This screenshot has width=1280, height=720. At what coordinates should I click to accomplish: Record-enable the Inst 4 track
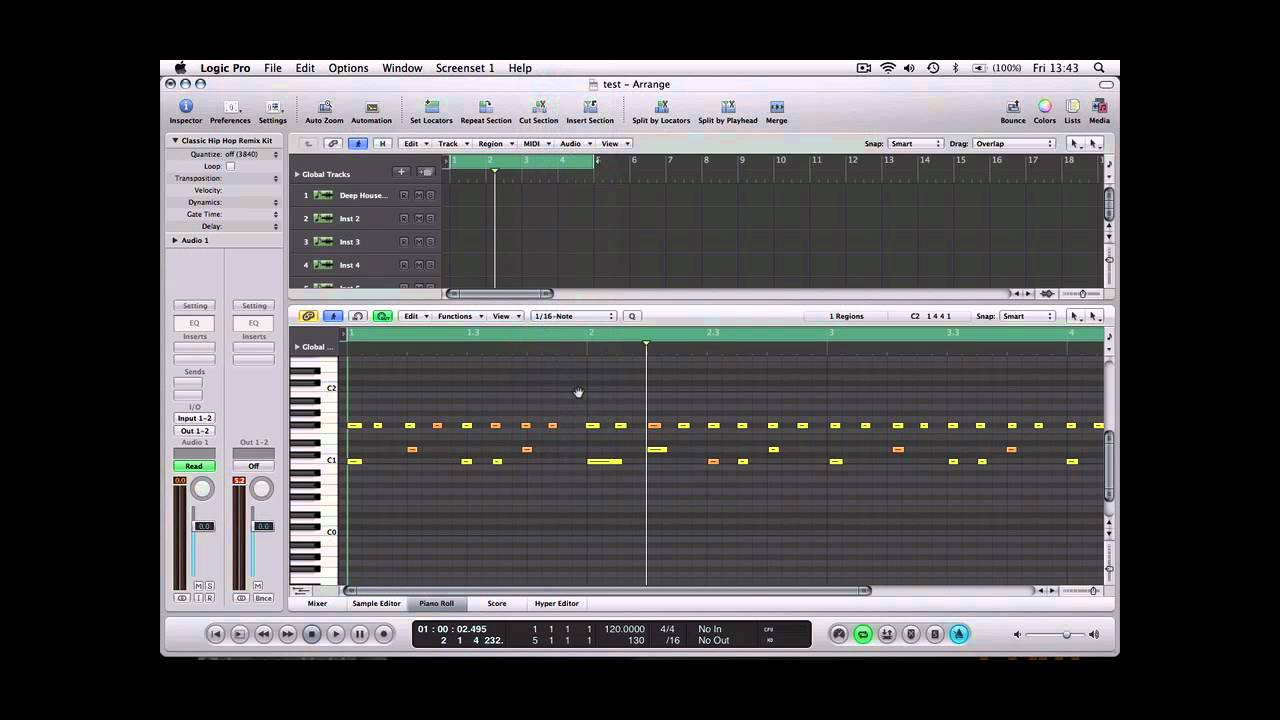(404, 265)
